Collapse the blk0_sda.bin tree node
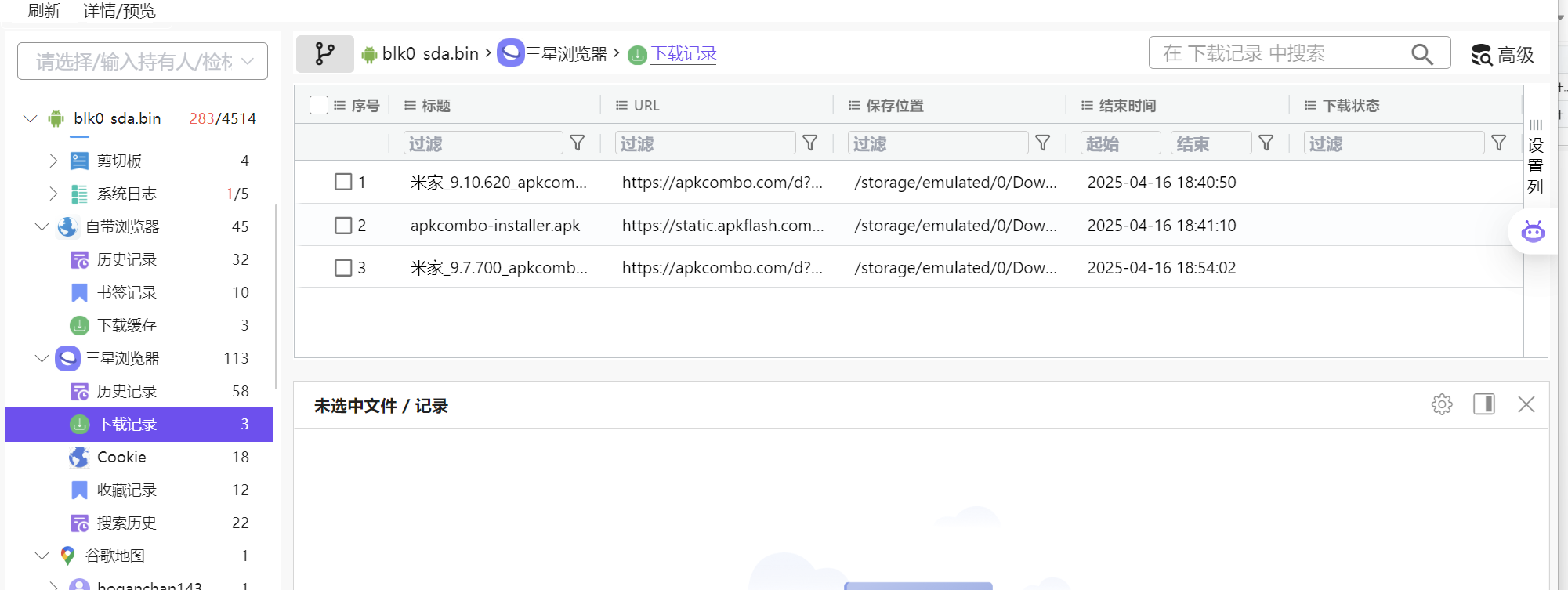 [x=31, y=118]
